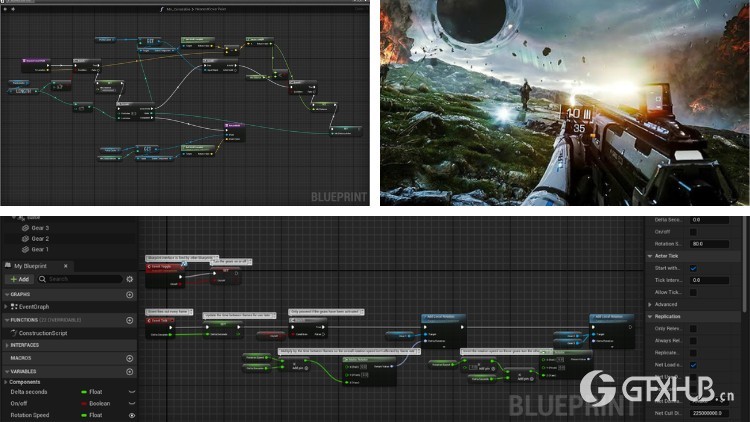Screen dimensions: 750x422
Task: Expand the Components variable group
Action: [x=5, y=382]
